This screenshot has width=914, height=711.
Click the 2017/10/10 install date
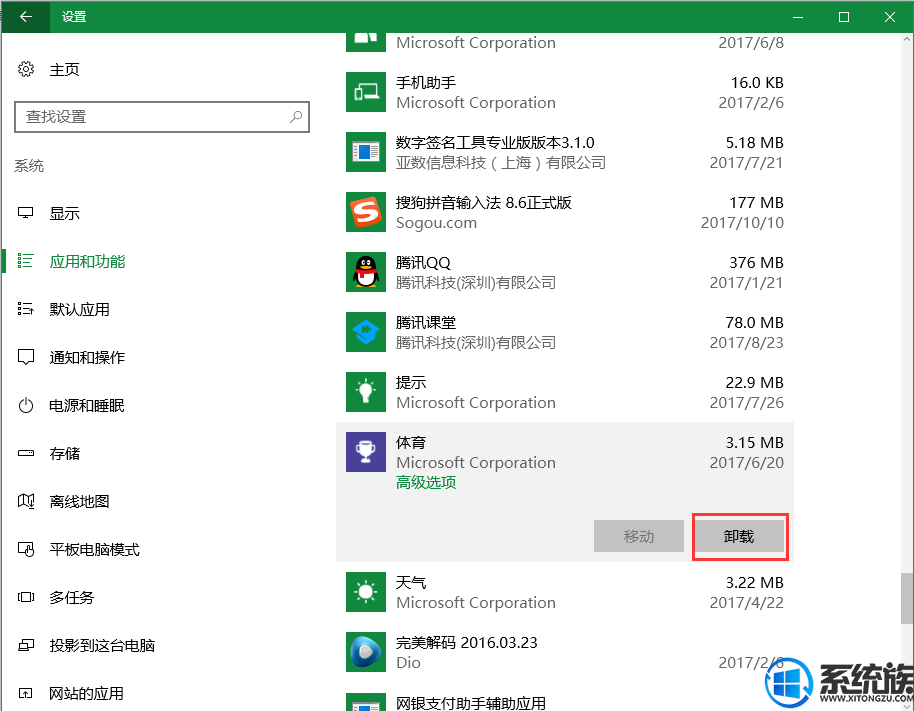(x=742, y=223)
